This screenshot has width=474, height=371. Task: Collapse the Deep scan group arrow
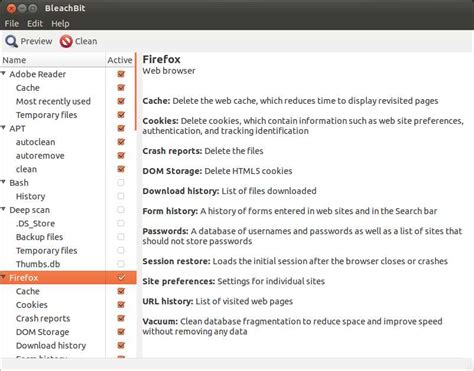[x=3, y=209]
